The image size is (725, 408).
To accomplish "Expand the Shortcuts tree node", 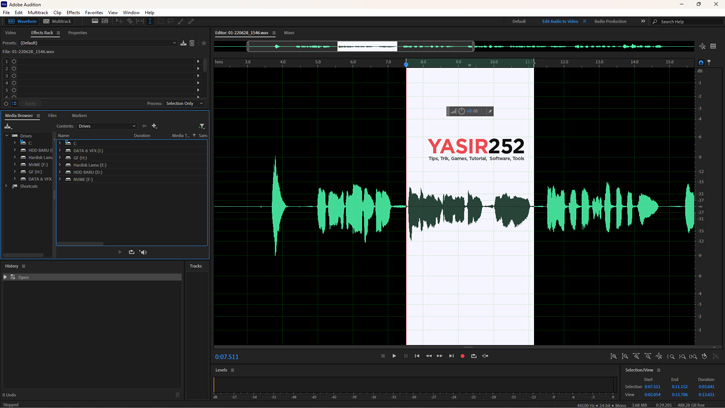I will coord(6,186).
